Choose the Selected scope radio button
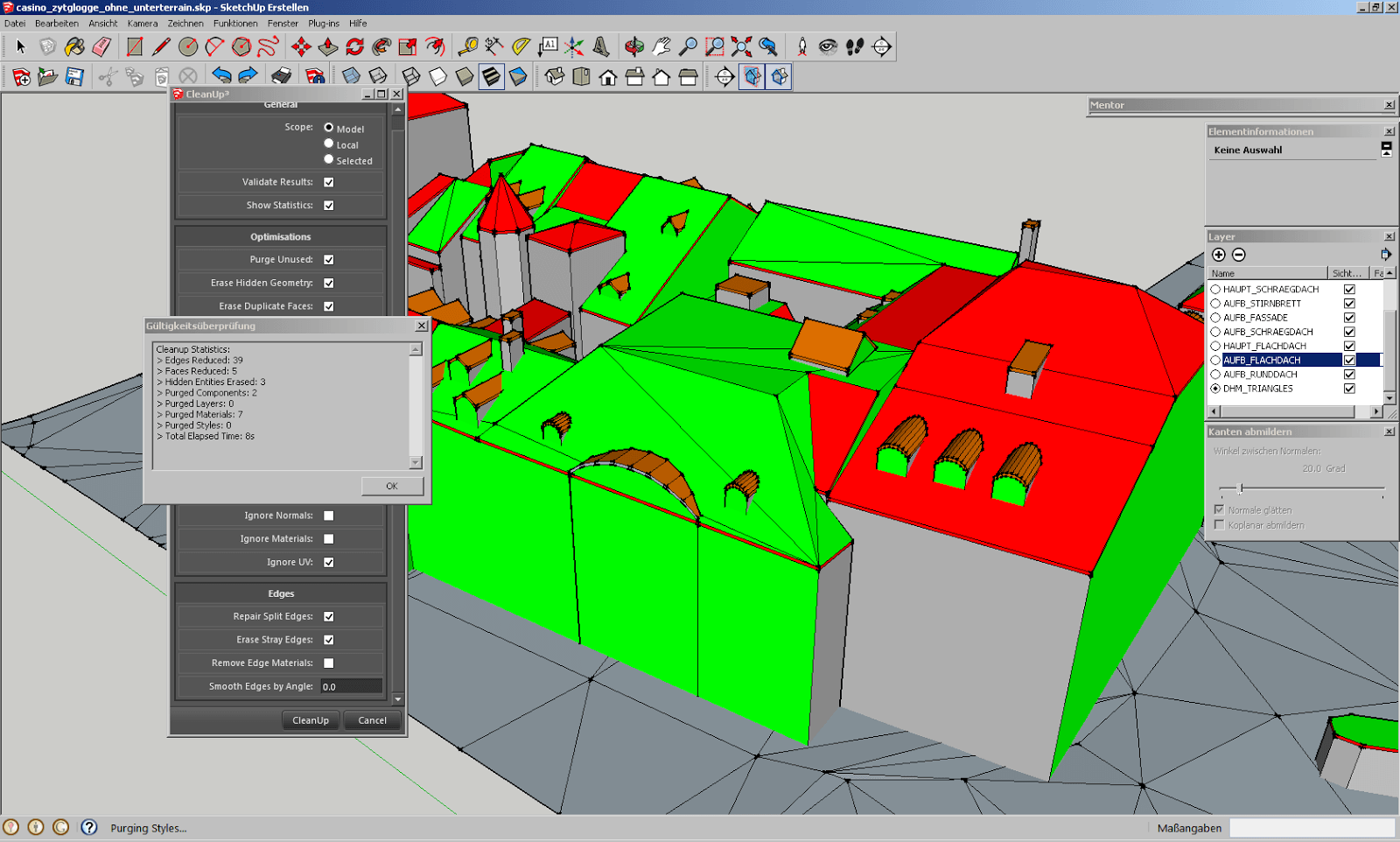Viewport: 1400px width, 842px height. click(x=329, y=159)
